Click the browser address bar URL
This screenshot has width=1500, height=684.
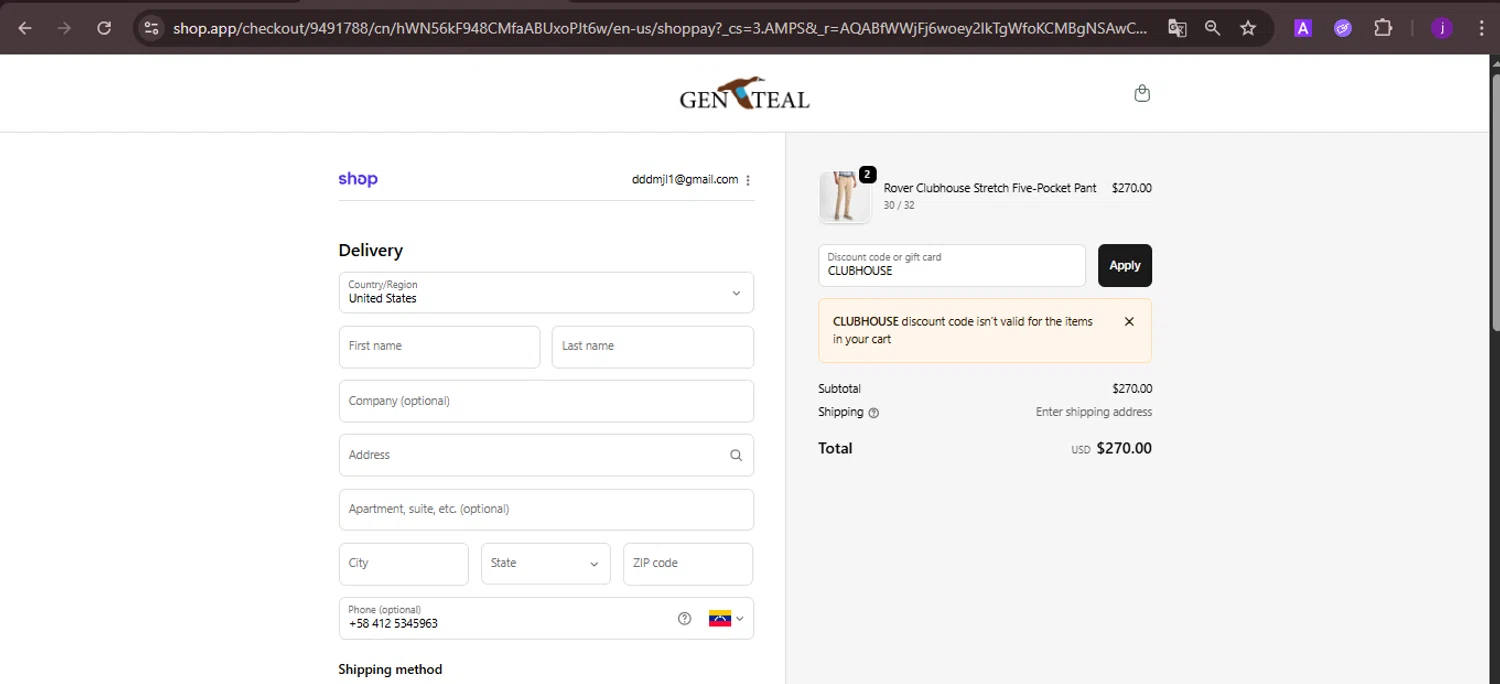click(660, 28)
